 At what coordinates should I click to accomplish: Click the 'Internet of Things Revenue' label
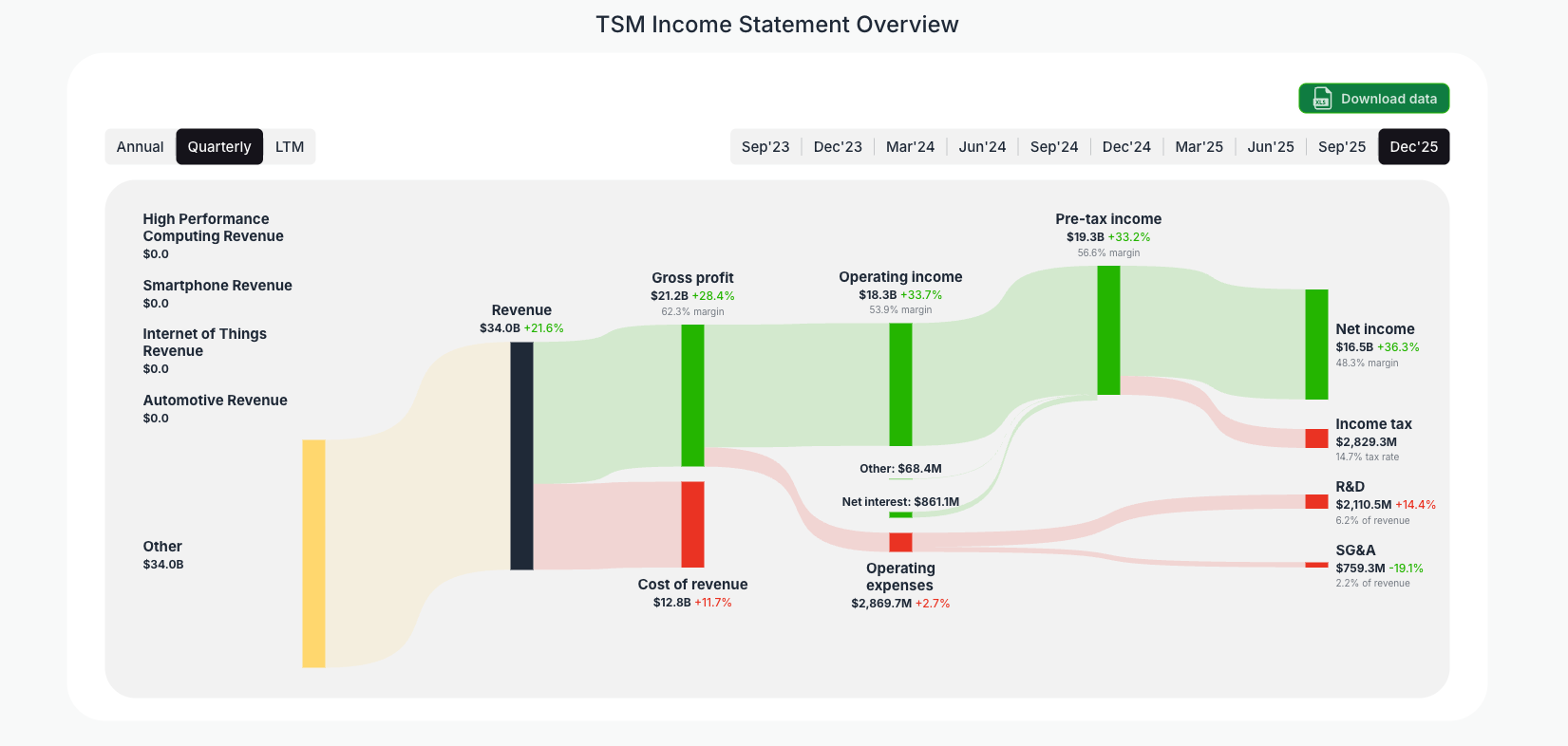[204, 343]
